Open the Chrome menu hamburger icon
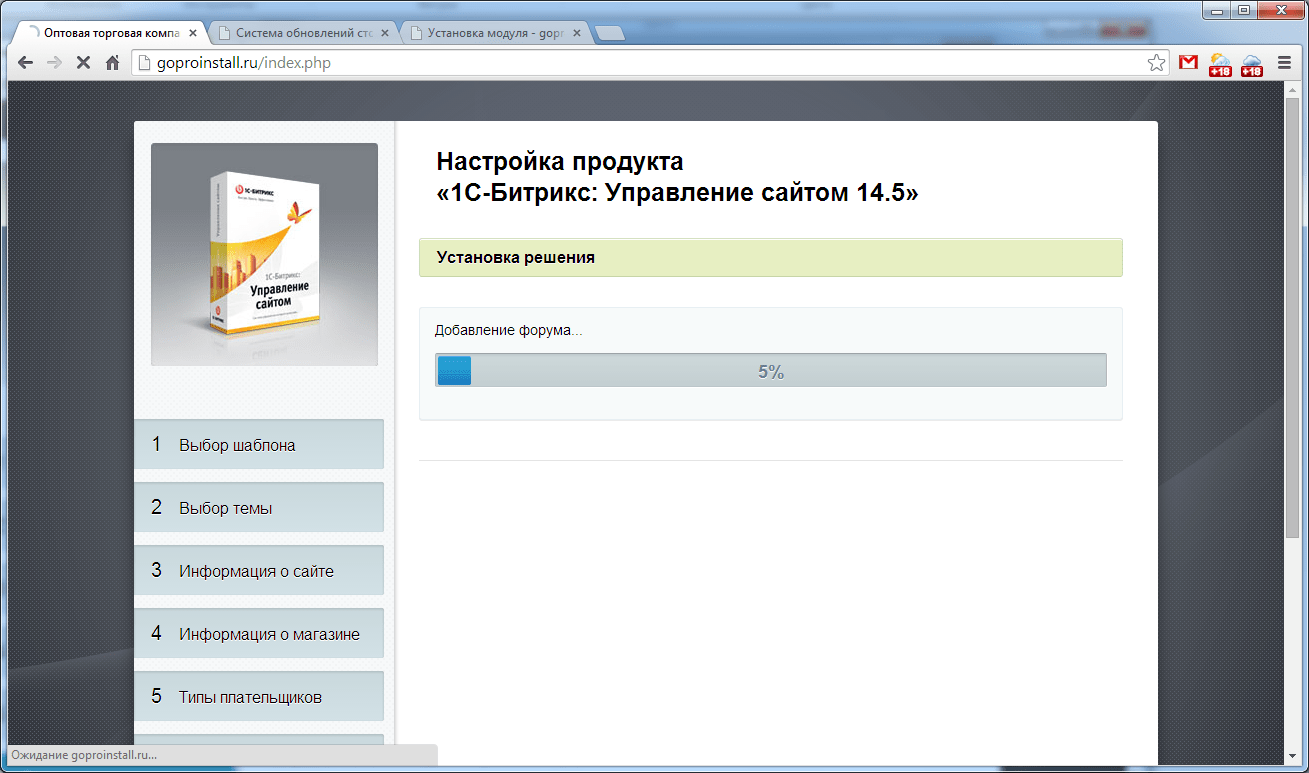Viewport: 1309px width, 773px height. 1284,63
